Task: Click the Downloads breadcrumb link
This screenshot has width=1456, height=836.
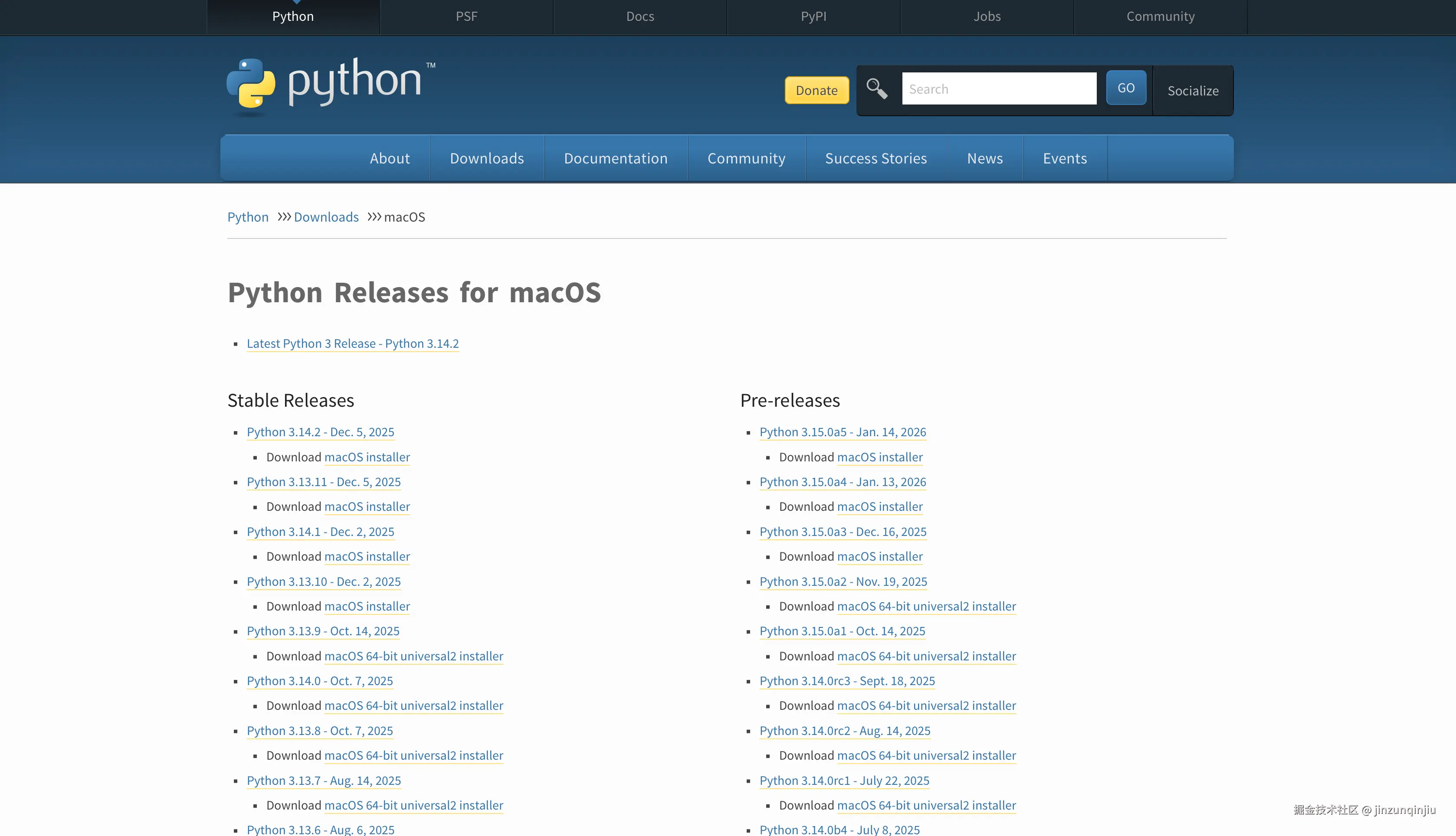Action: coord(326,217)
